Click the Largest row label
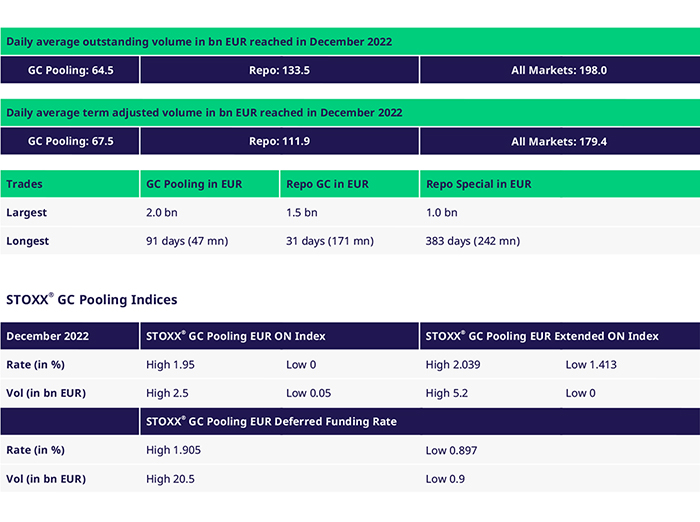This screenshot has width=700, height=522. click(x=27, y=212)
